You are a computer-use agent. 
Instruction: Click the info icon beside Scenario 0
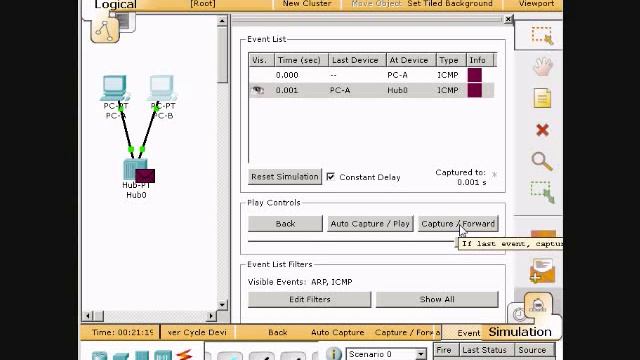click(334, 354)
